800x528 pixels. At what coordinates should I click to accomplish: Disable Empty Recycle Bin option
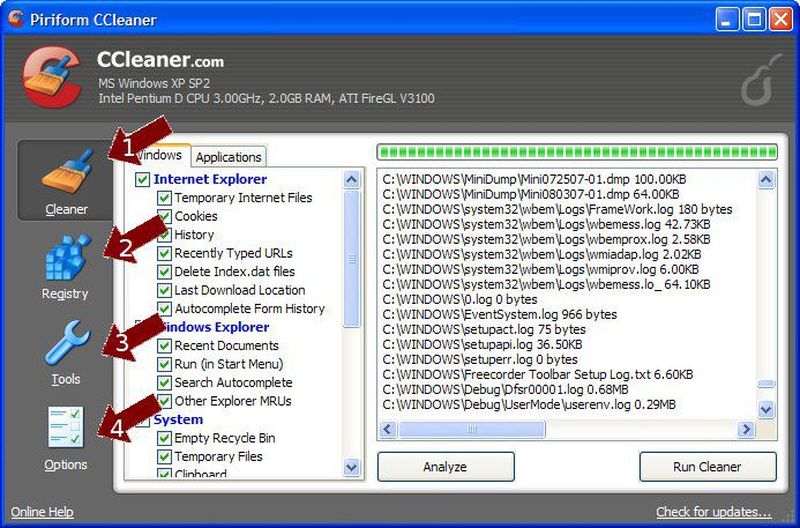tap(165, 438)
